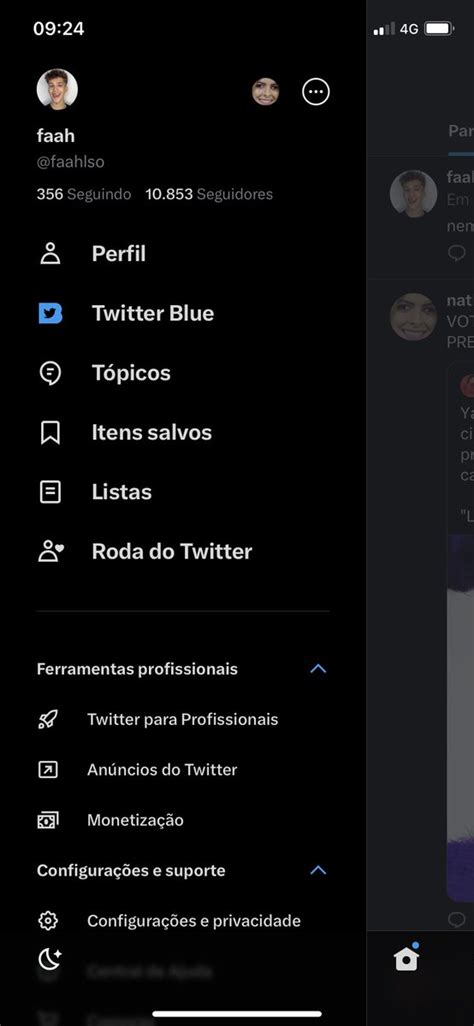This screenshot has height=1026, width=474.
Task: Collapse Configurações e suporte section
Action: [x=318, y=870]
